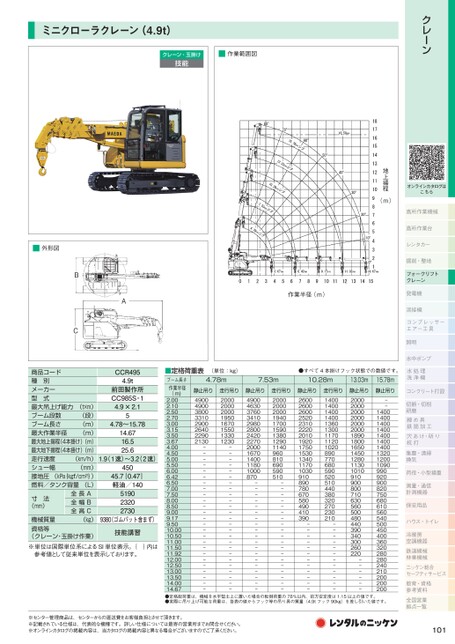This screenshot has height=644, width=455.
Task: Click the max below-ground lift value 25.6
Action: [x=127, y=450]
